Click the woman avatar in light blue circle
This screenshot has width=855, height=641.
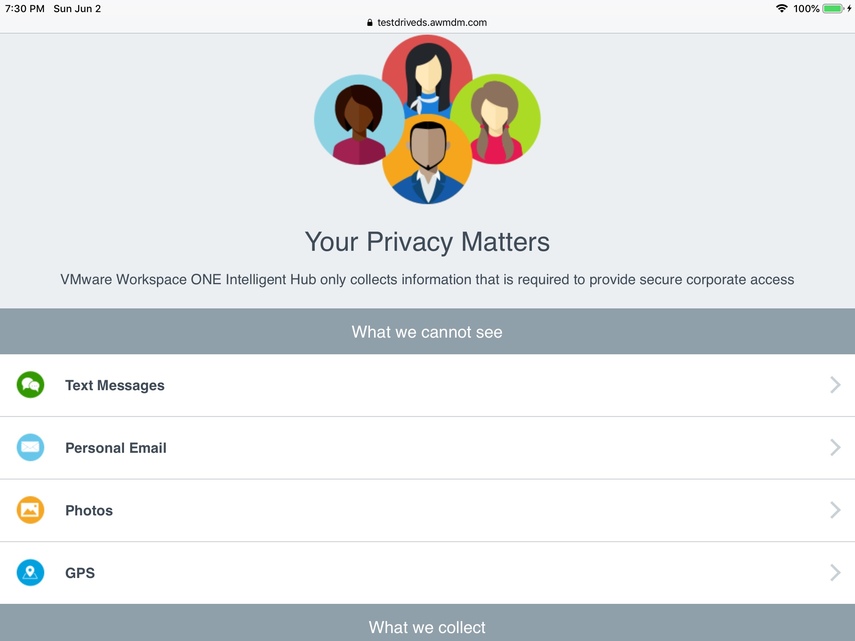tap(356, 120)
